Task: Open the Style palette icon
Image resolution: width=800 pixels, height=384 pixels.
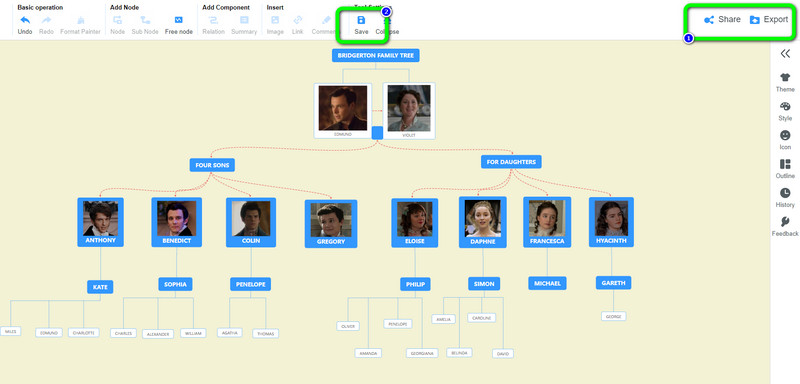Action: (x=785, y=106)
